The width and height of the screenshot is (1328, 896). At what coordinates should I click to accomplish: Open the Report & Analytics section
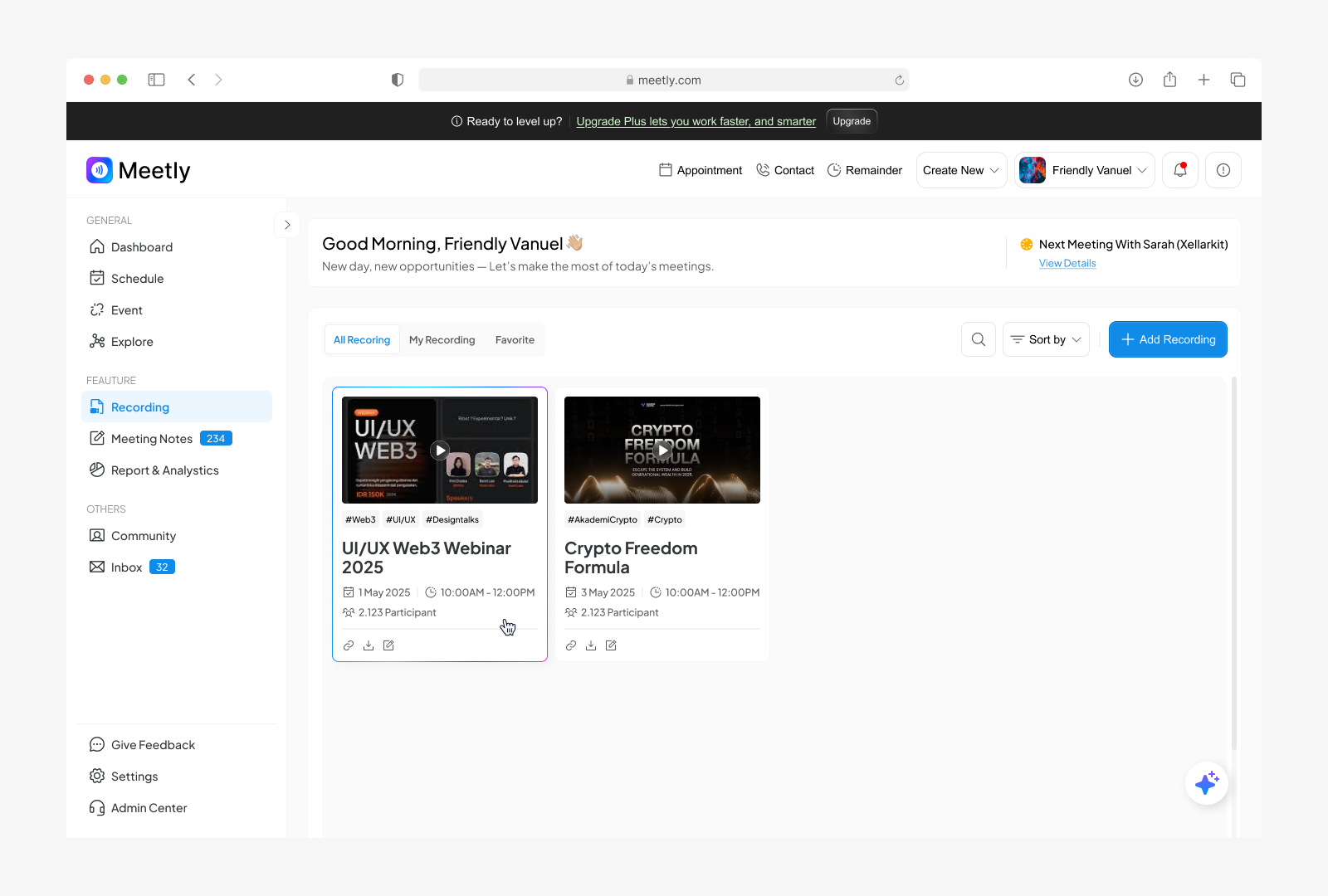pos(164,470)
